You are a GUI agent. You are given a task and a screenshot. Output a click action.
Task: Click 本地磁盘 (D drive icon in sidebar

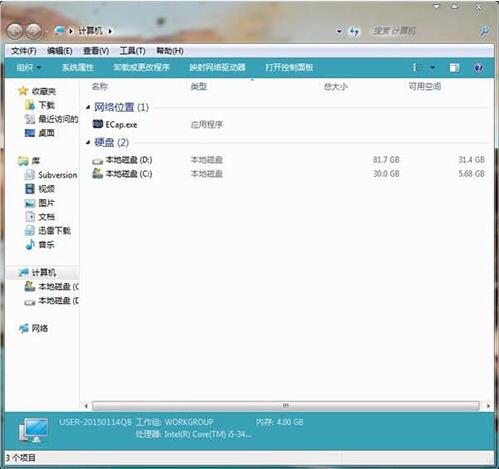click(x=30, y=302)
